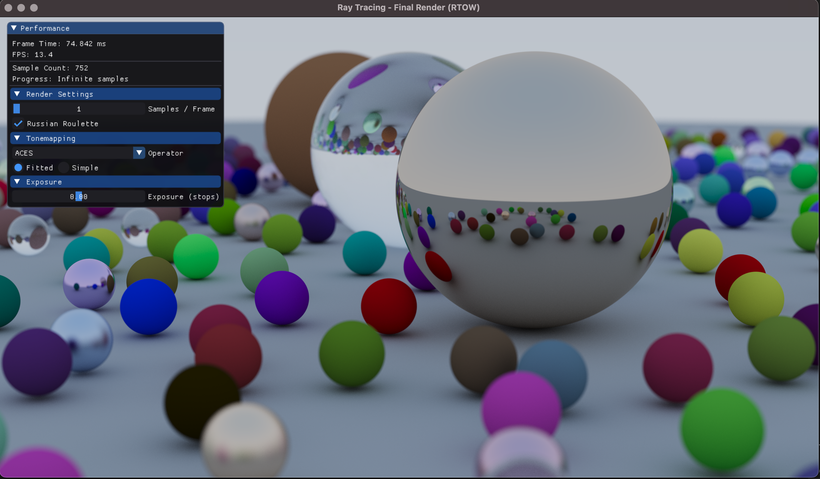Viewport: 820px width, 479px height.
Task: Maximize the window with green button
Action: point(34,8)
